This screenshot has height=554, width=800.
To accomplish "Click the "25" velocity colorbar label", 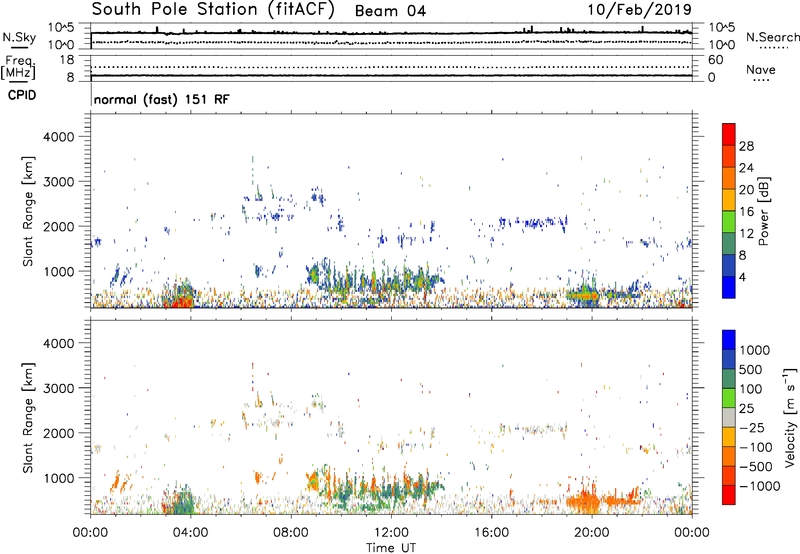I will click(x=746, y=409).
